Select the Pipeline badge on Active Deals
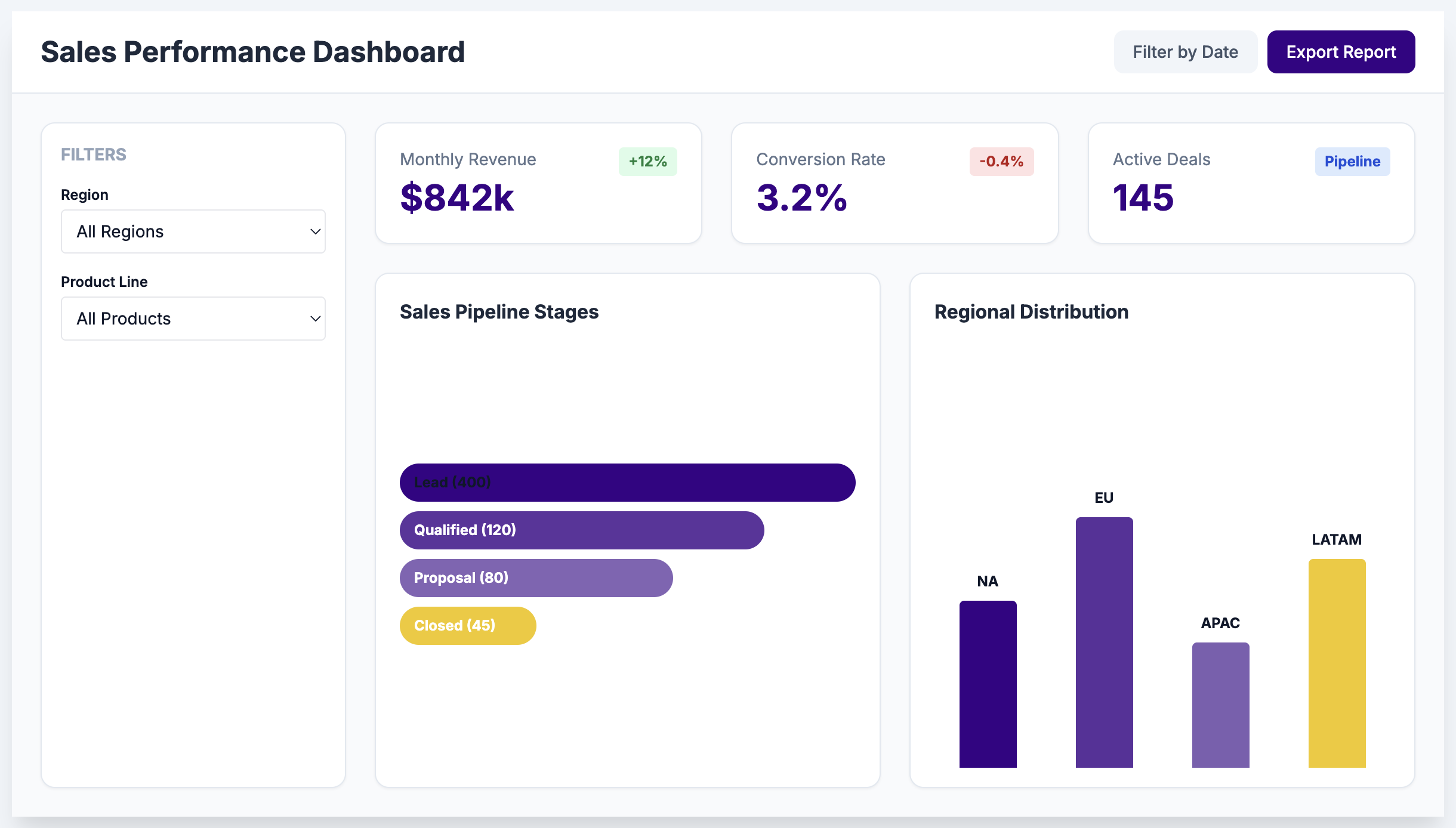Viewport: 1456px width, 828px height. coord(1352,161)
